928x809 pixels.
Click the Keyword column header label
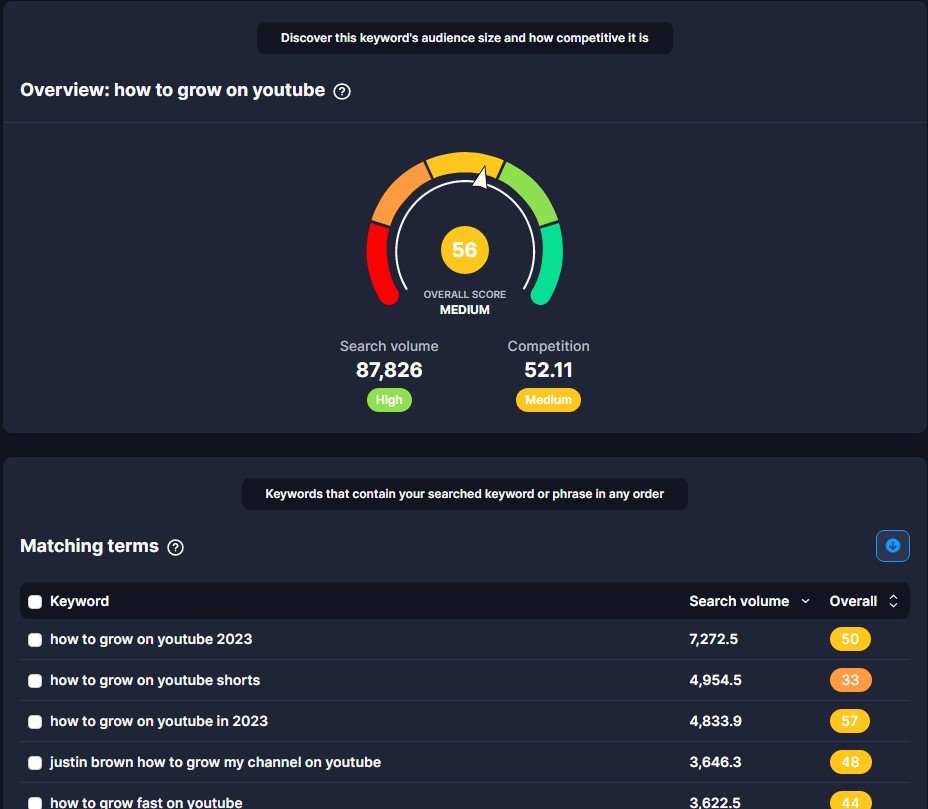tap(79, 601)
